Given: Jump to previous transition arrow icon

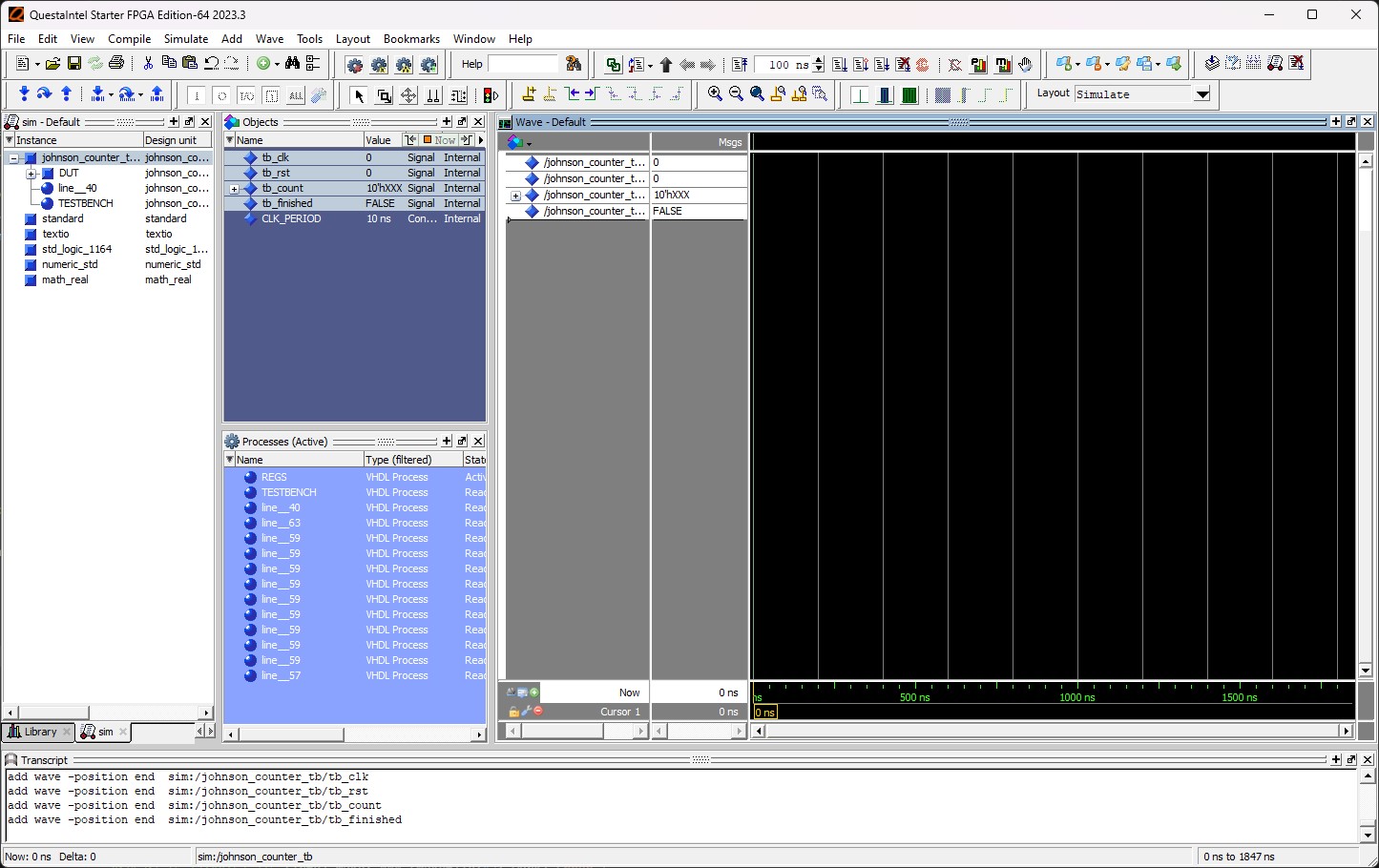Looking at the screenshot, I should pyautogui.click(x=574, y=94).
